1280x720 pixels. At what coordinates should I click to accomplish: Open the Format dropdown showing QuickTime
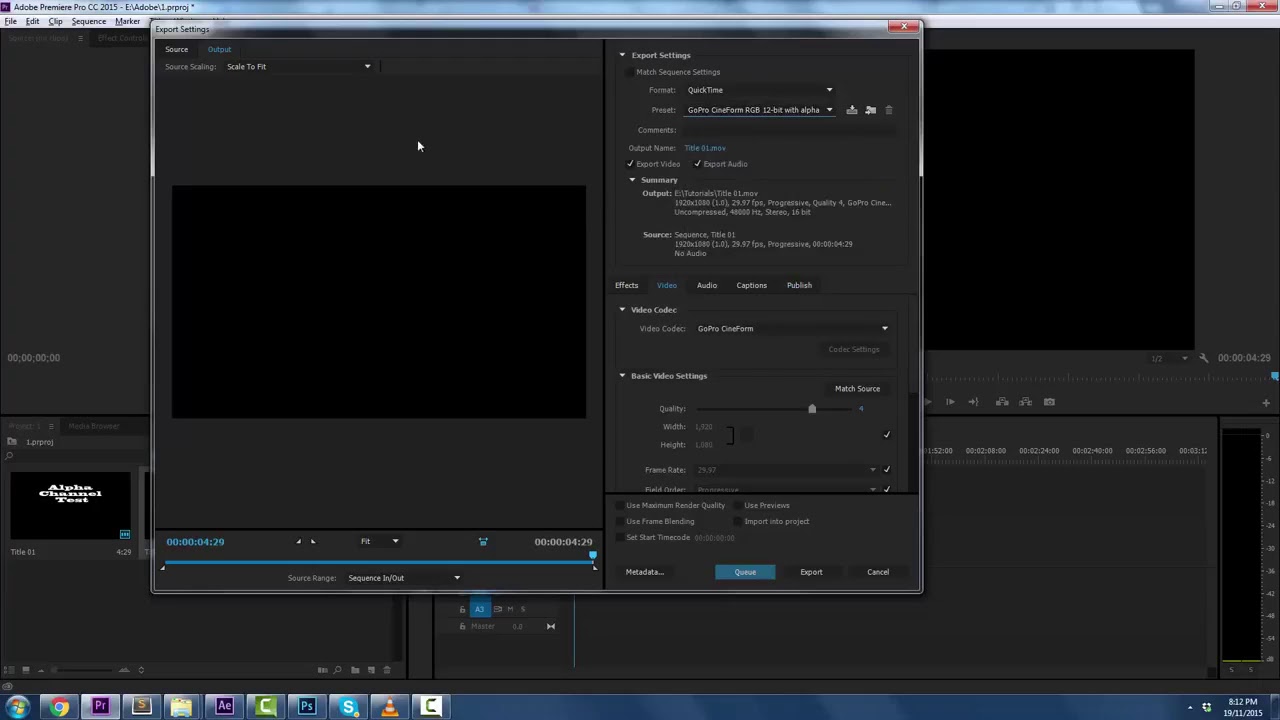(x=760, y=90)
